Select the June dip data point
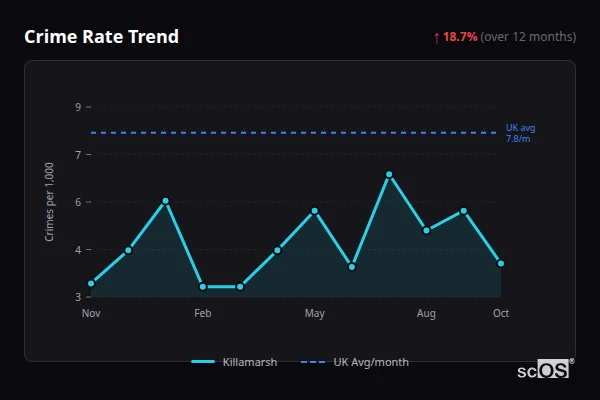 tap(352, 267)
